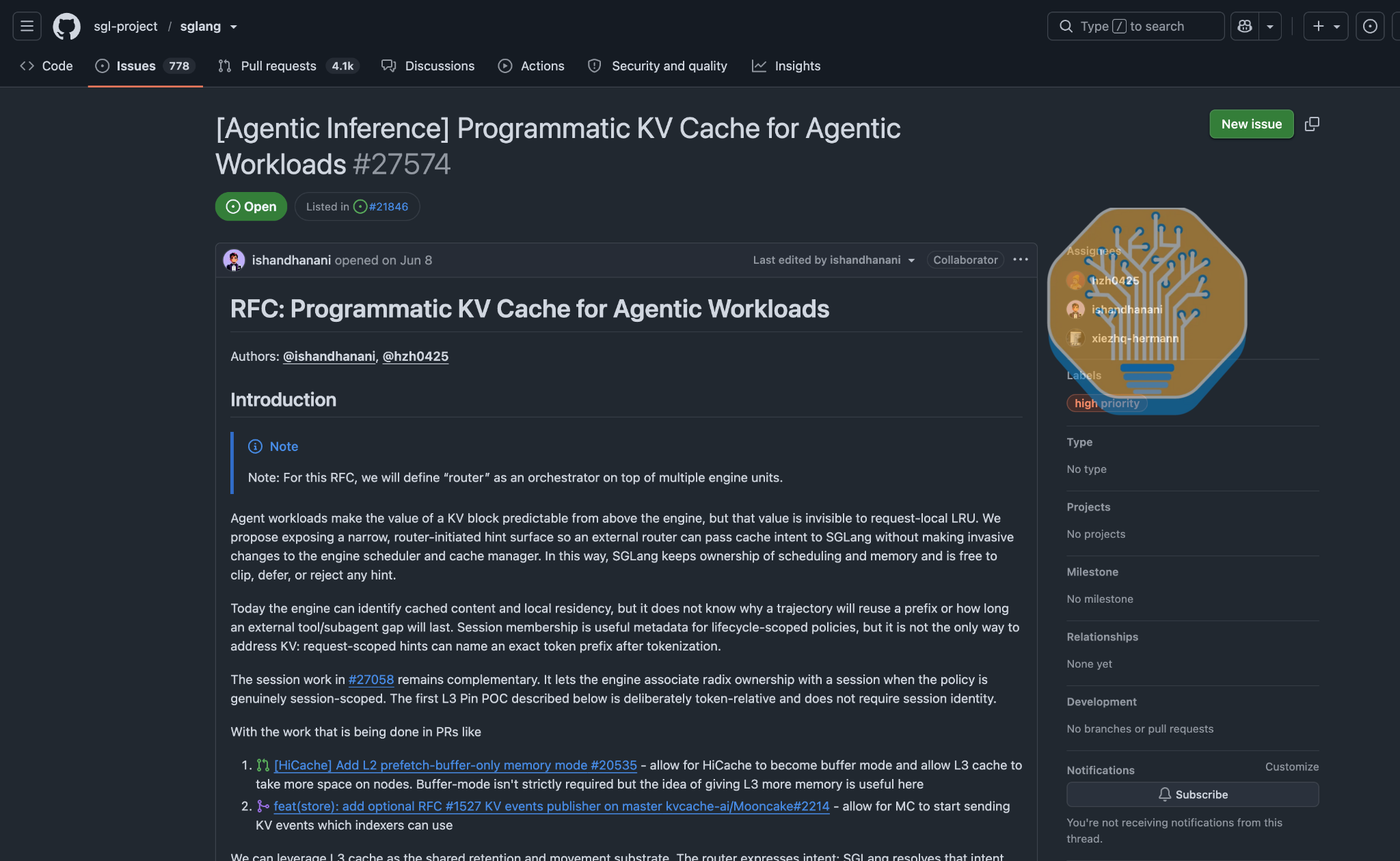1400x861 pixels.
Task: Expand the Copilot options dropdown arrow
Action: [x=1270, y=26]
